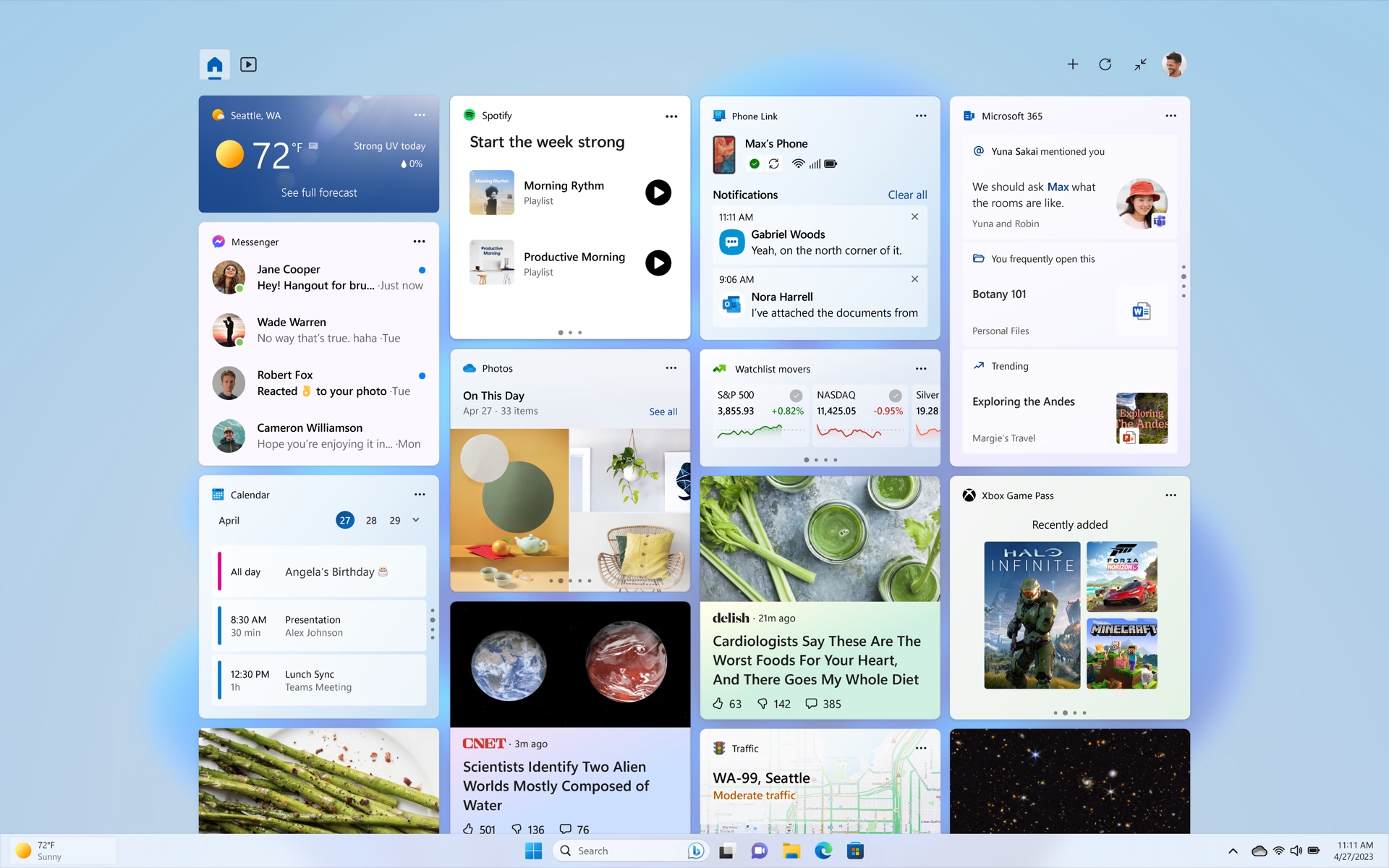Click the Traffic widget icon

718,748
